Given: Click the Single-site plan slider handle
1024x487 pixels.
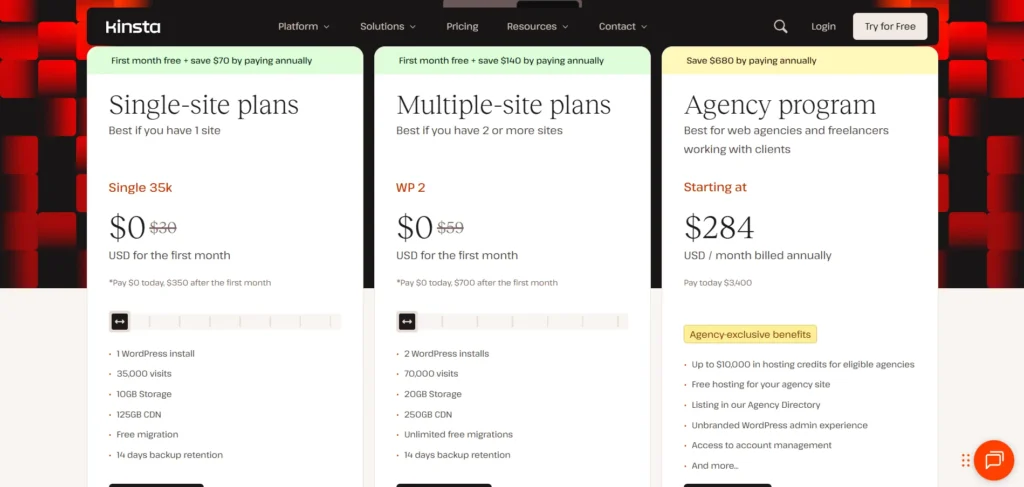Looking at the screenshot, I should [120, 321].
